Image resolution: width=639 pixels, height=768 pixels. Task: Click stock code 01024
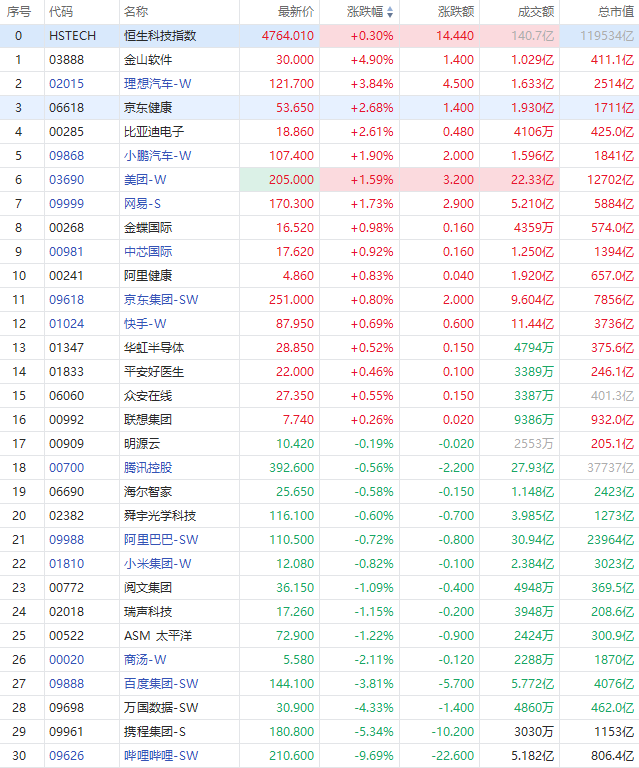(x=67, y=324)
